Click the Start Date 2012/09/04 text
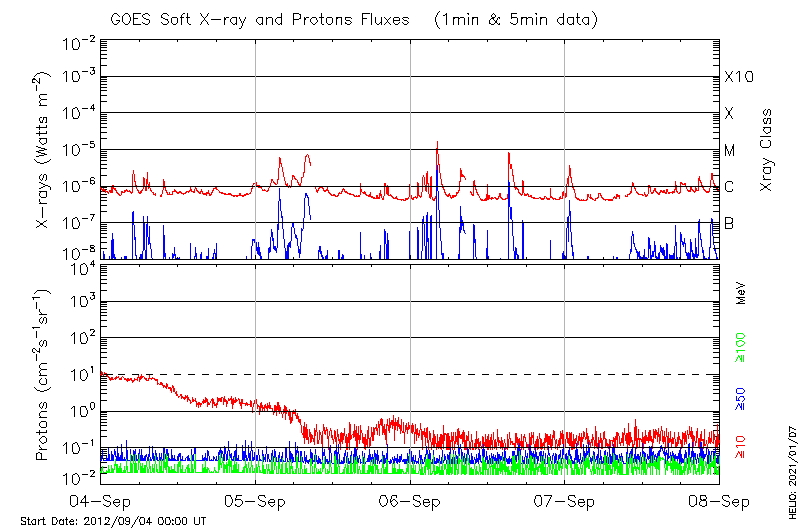800x530 pixels. [x=113, y=521]
